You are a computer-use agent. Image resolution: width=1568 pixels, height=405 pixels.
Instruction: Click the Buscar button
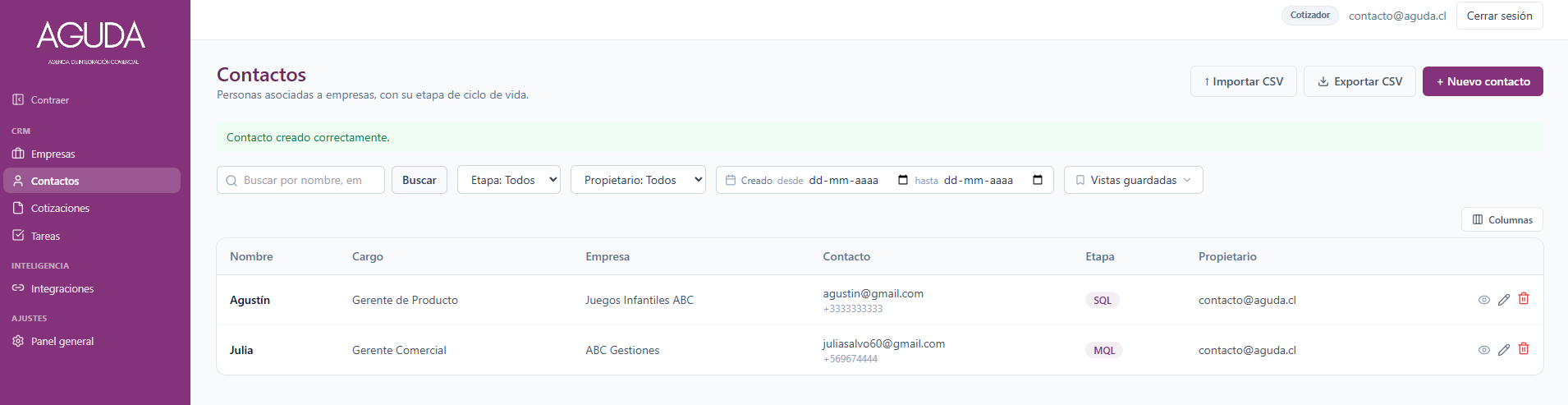click(419, 180)
